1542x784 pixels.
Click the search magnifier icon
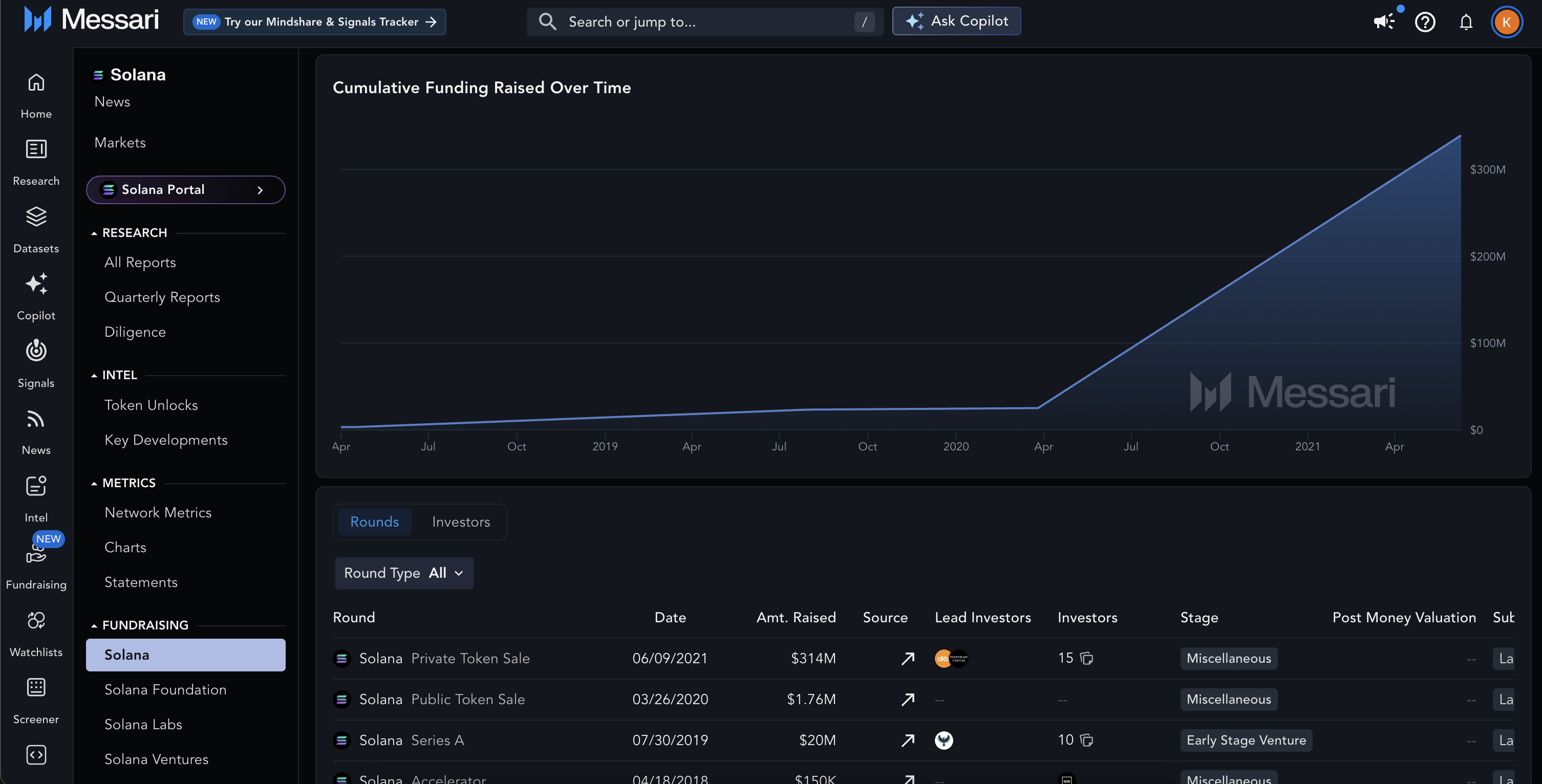(547, 21)
